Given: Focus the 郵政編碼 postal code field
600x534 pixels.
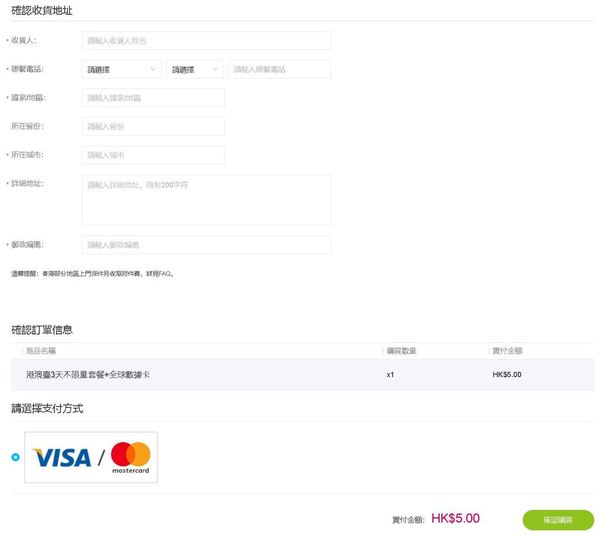Looking at the screenshot, I should 206,245.
